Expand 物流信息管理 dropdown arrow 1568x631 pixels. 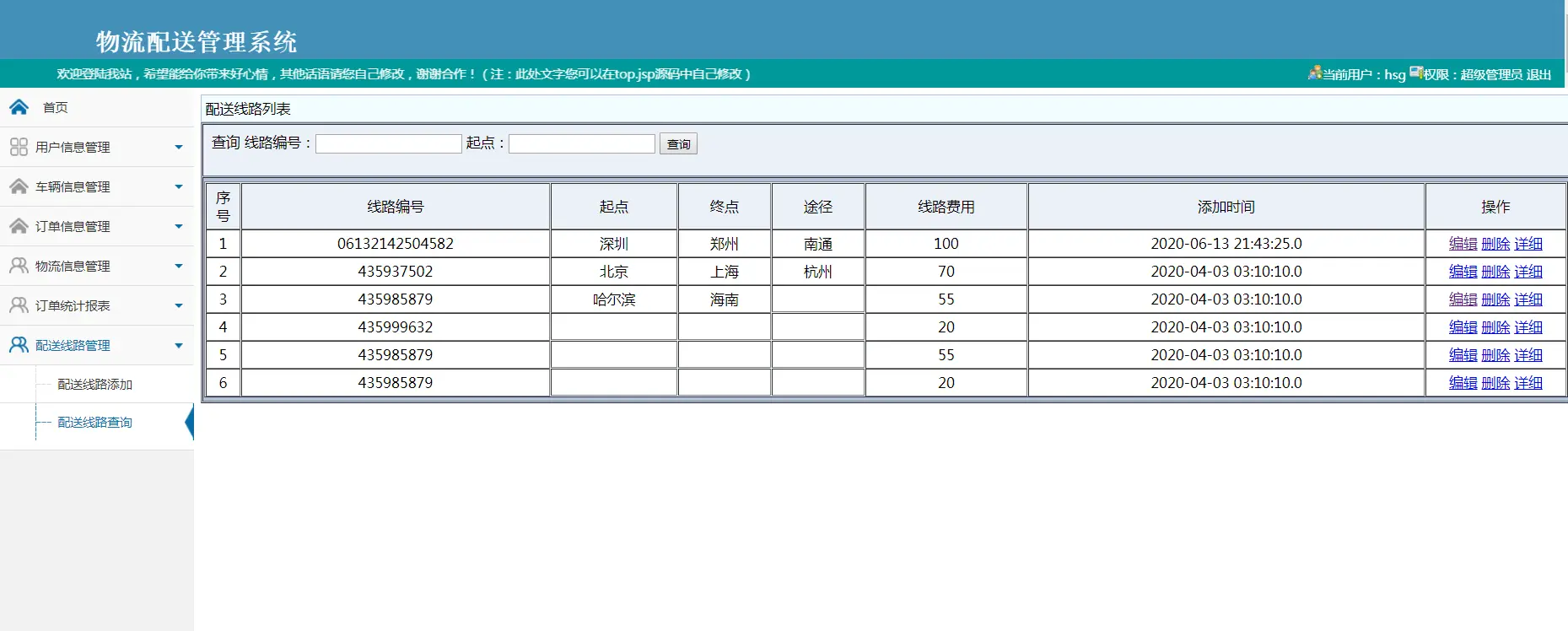179,267
